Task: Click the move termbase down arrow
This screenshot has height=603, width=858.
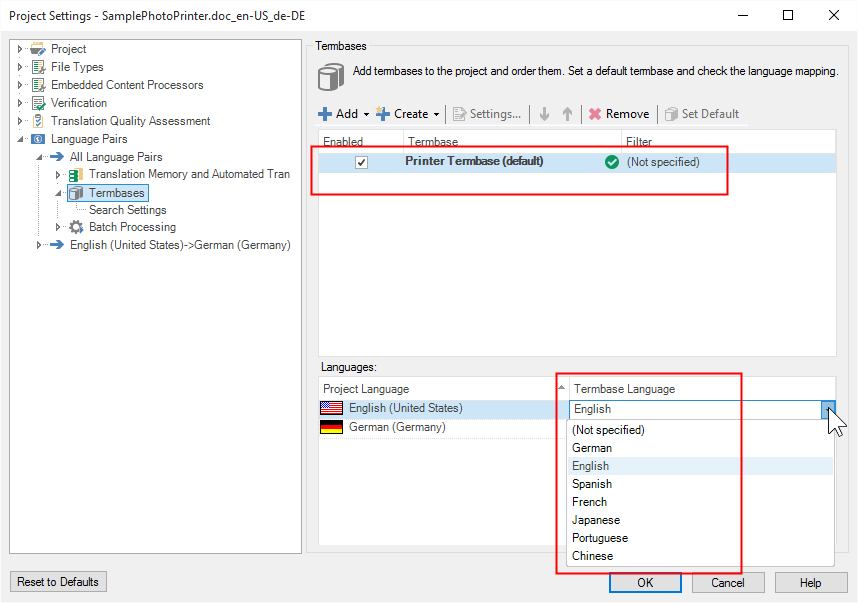Action: click(x=544, y=114)
